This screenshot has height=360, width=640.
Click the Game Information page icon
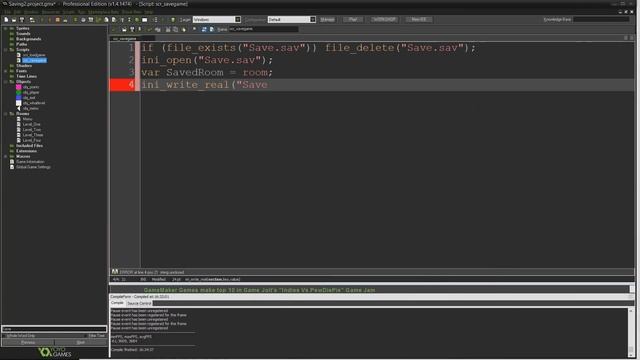click(x=12, y=162)
